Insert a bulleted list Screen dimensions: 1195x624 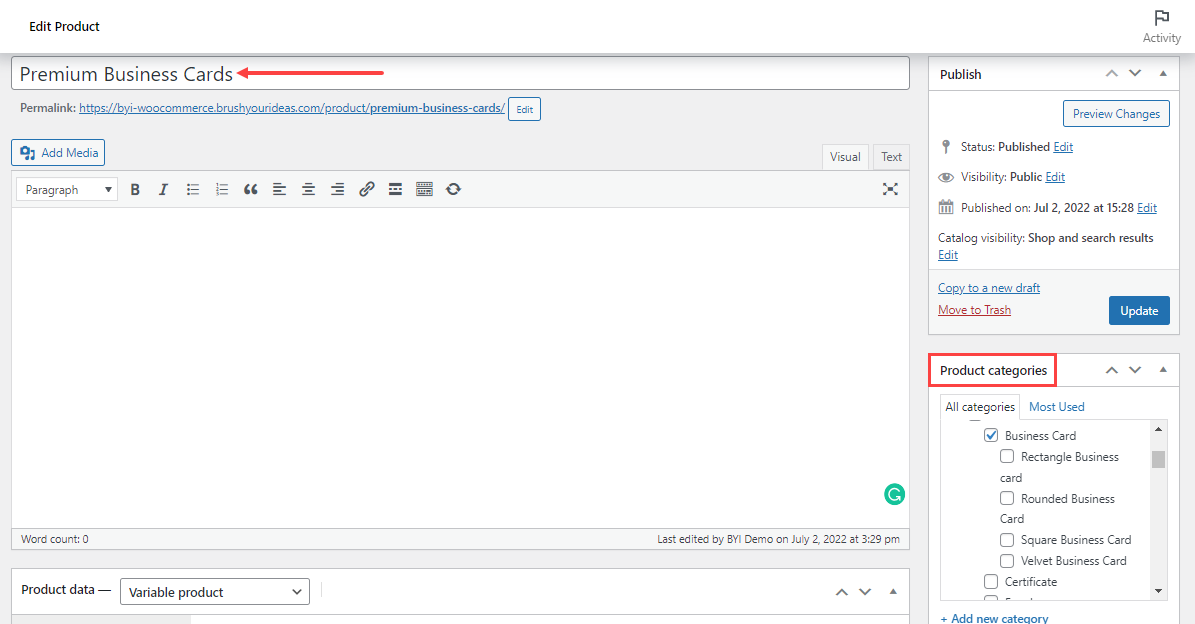(192, 189)
